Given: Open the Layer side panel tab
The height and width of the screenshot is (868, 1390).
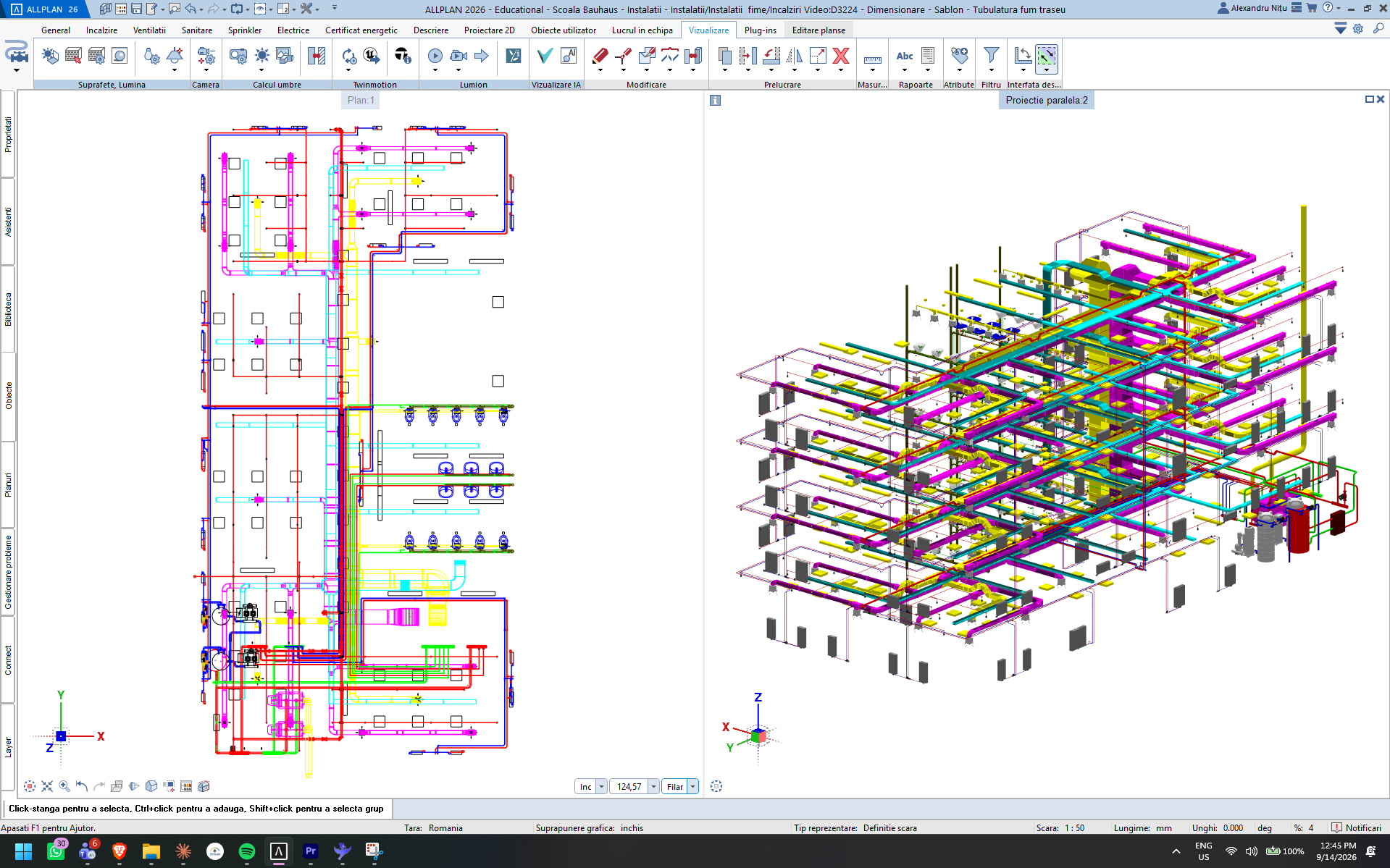Looking at the screenshot, I should [x=8, y=747].
